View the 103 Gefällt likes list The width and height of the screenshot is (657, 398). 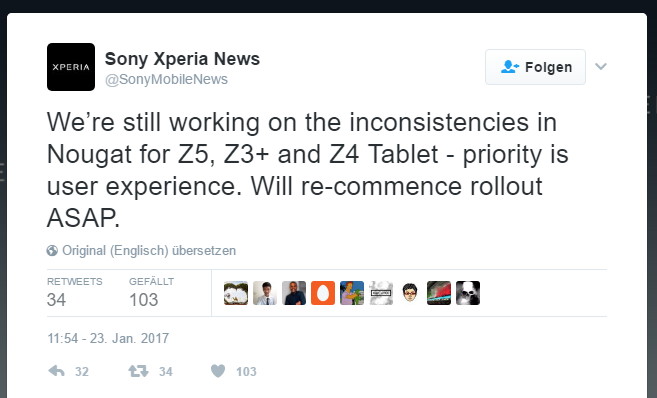(x=151, y=293)
